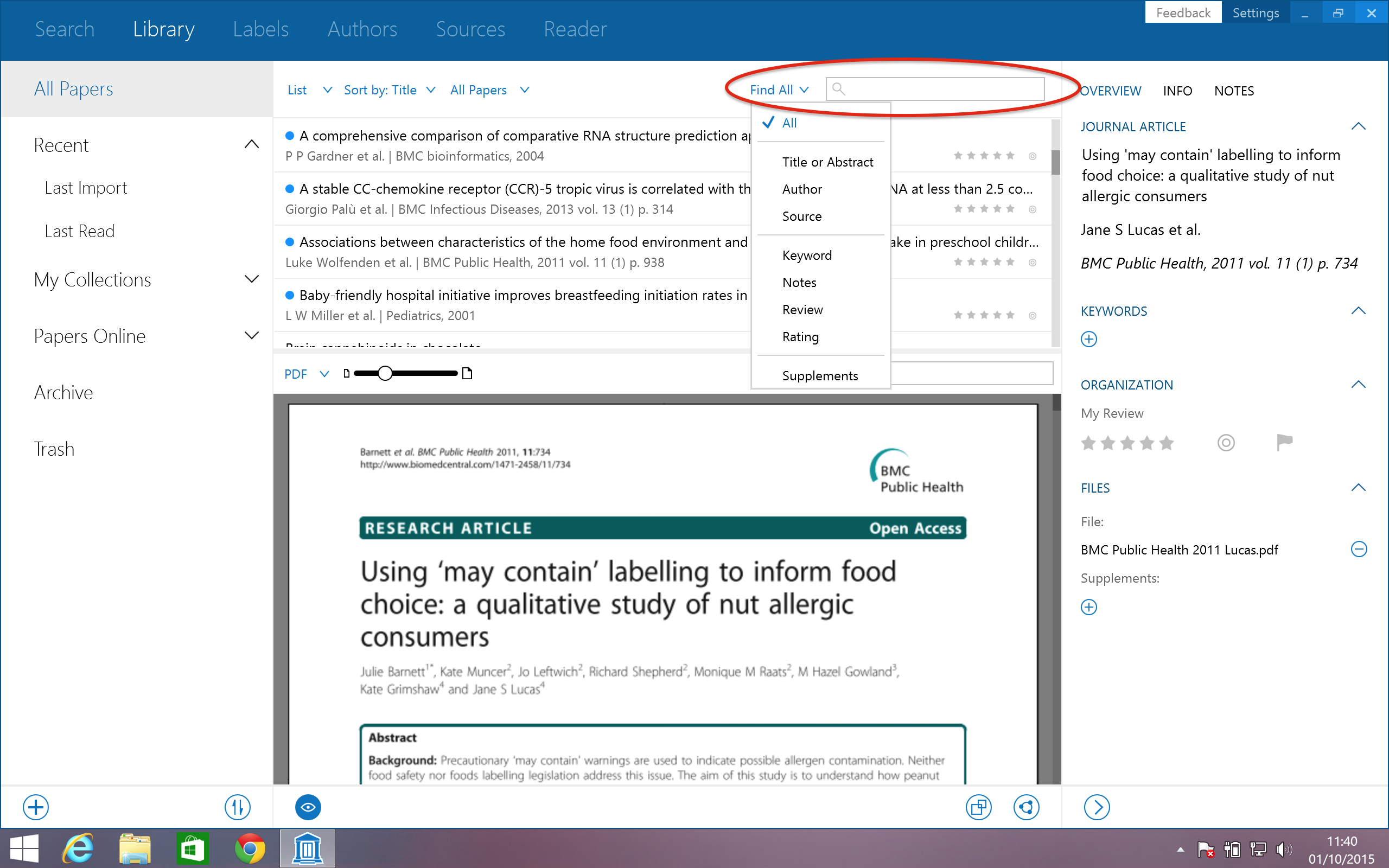Set the first star in My Review rating
The height and width of the screenshot is (868, 1389).
coord(1088,443)
